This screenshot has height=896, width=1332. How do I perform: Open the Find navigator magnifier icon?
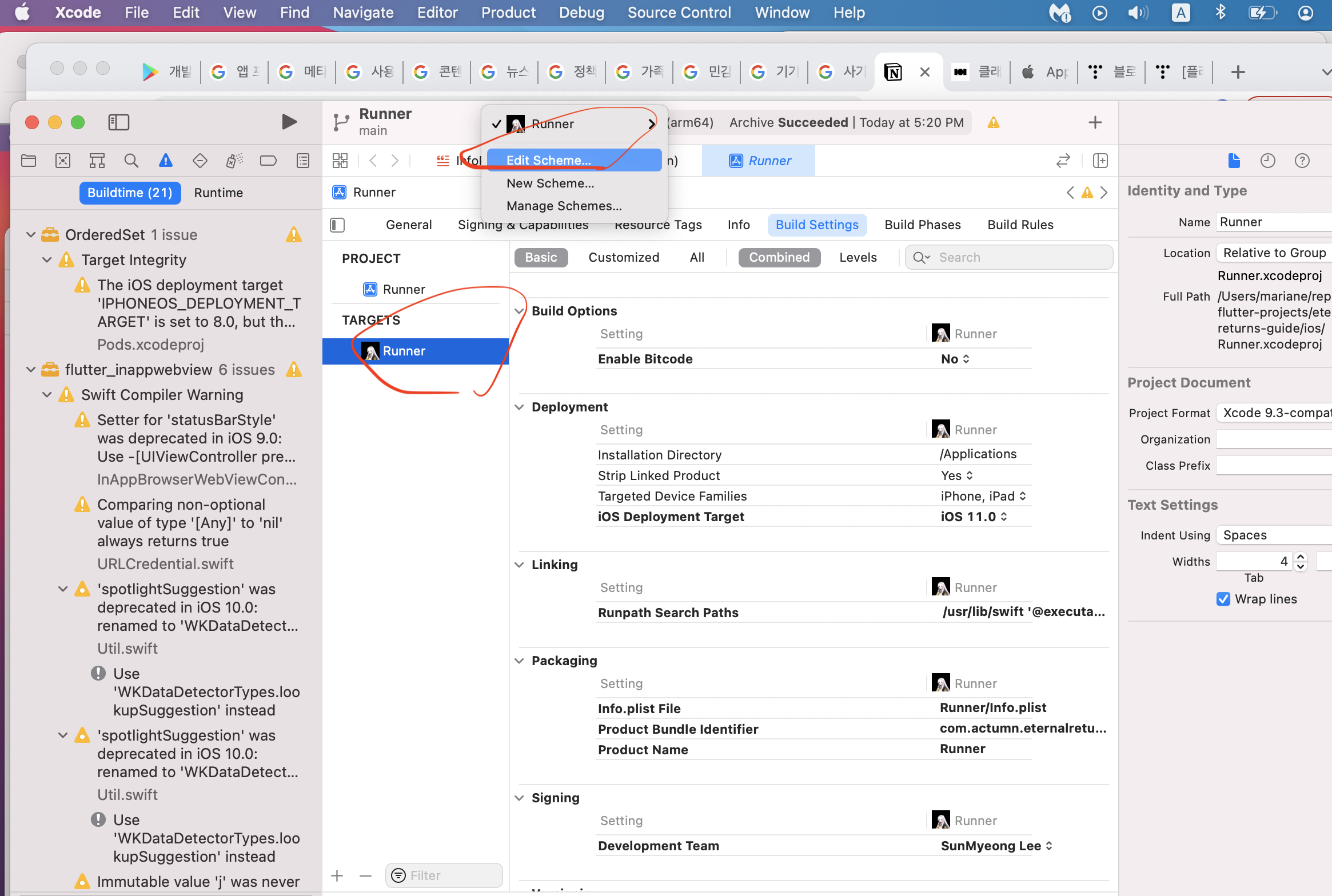pos(131,161)
